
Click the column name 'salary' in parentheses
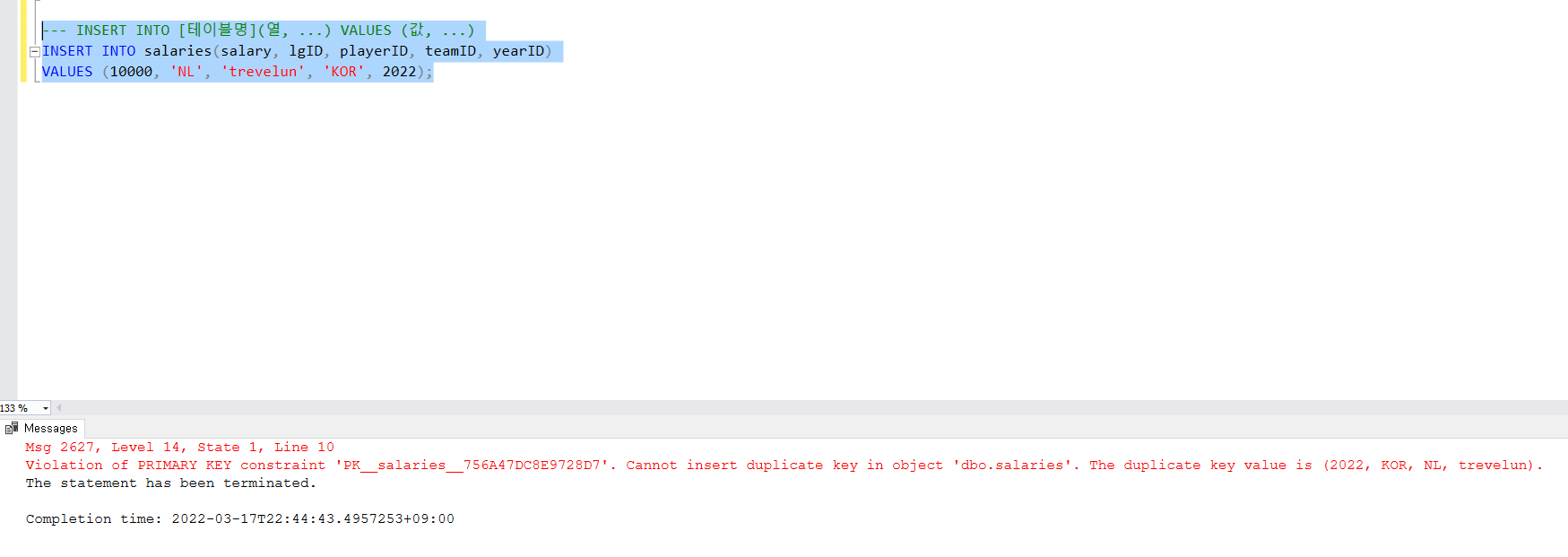pos(246,51)
